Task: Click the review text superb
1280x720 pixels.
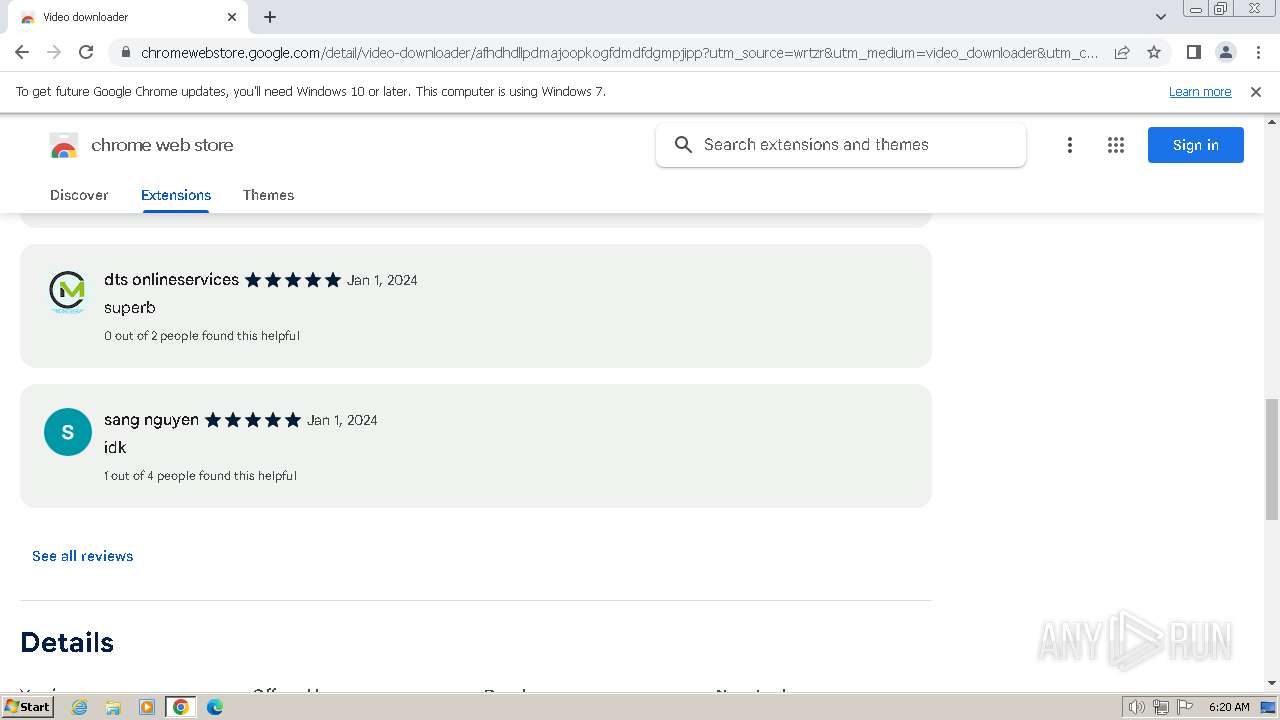Action: [130, 308]
